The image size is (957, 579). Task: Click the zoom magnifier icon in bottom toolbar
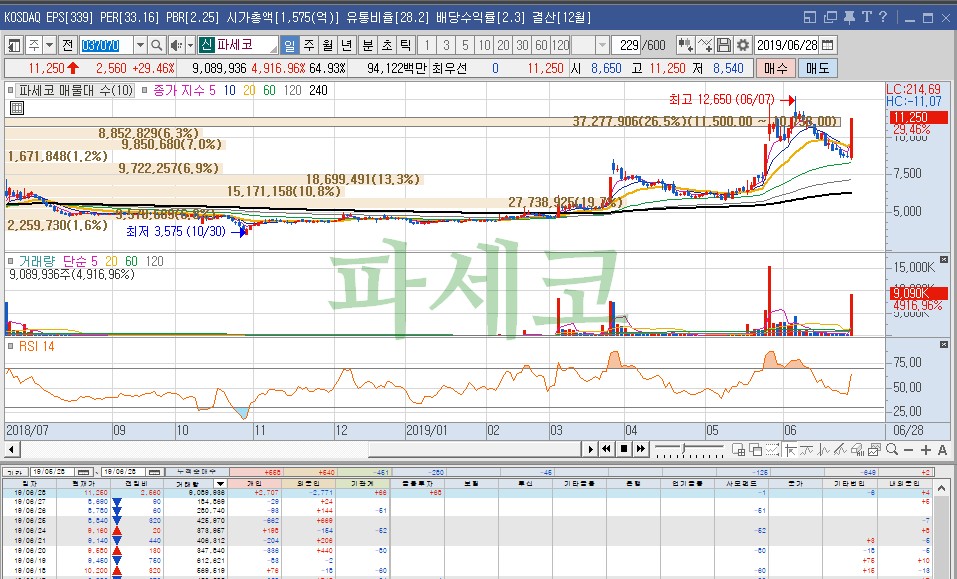click(x=892, y=450)
